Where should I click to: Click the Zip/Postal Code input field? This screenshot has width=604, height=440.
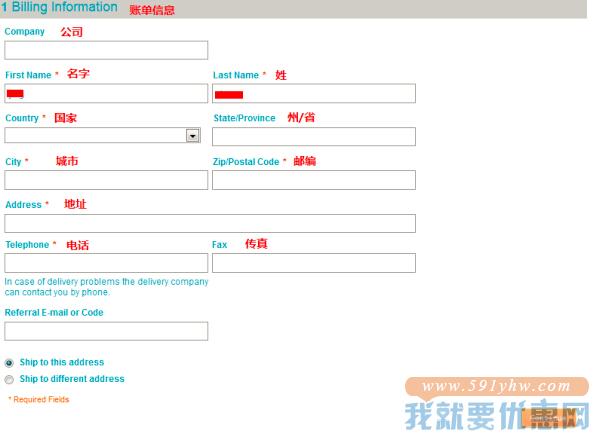[x=314, y=180]
